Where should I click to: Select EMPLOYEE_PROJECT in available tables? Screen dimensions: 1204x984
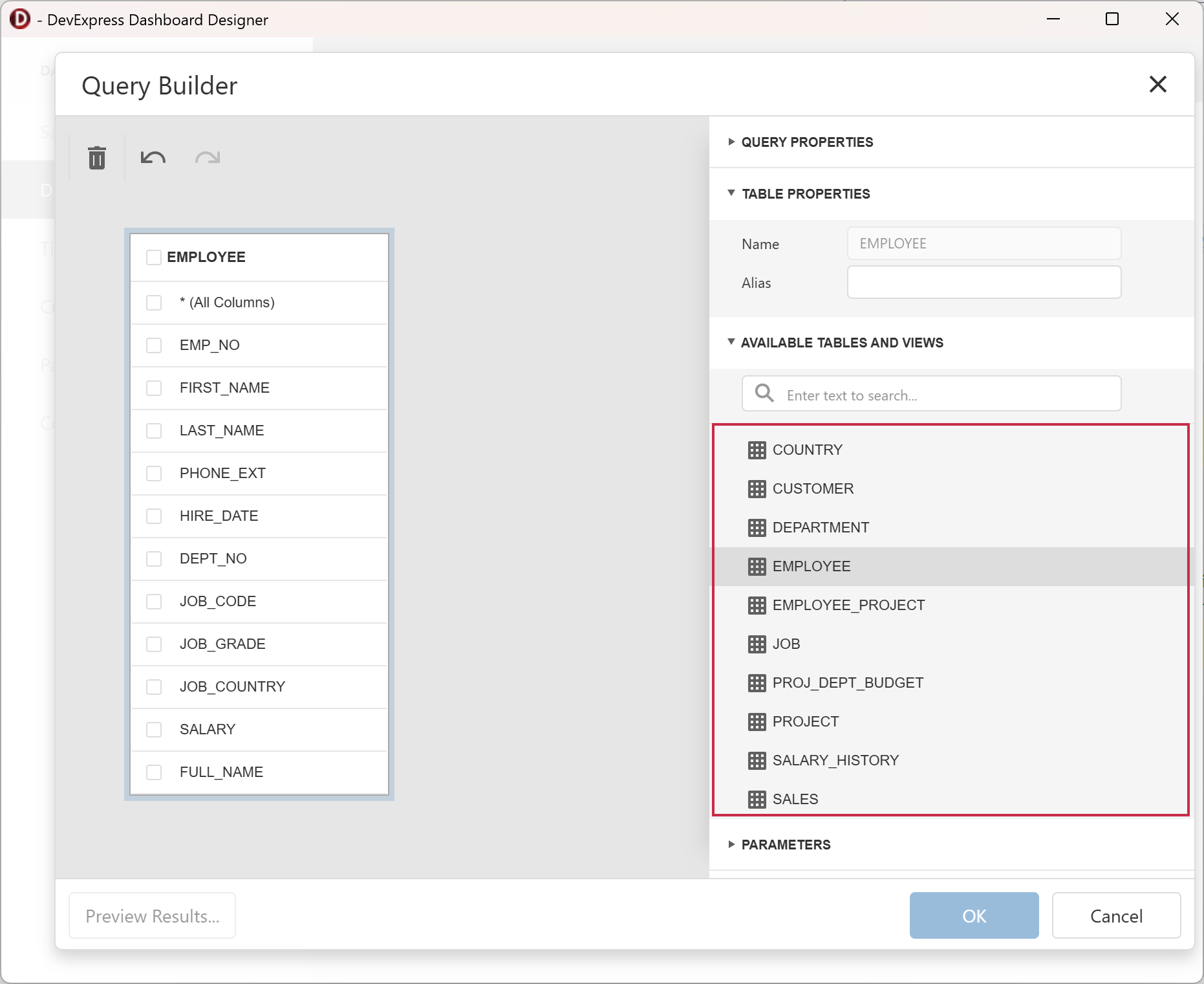tap(951, 606)
